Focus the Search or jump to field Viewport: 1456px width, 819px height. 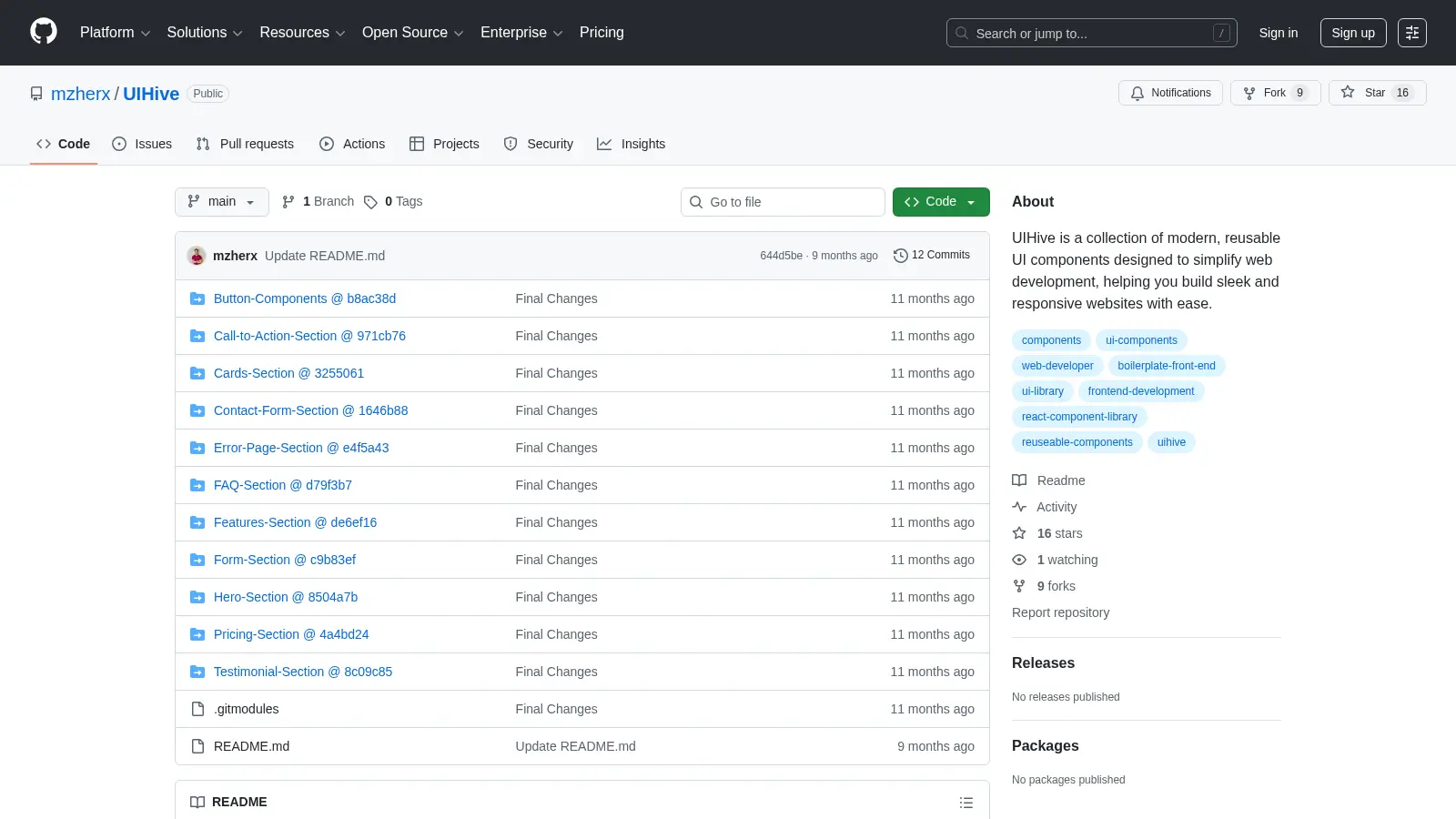pyautogui.click(x=1091, y=33)
